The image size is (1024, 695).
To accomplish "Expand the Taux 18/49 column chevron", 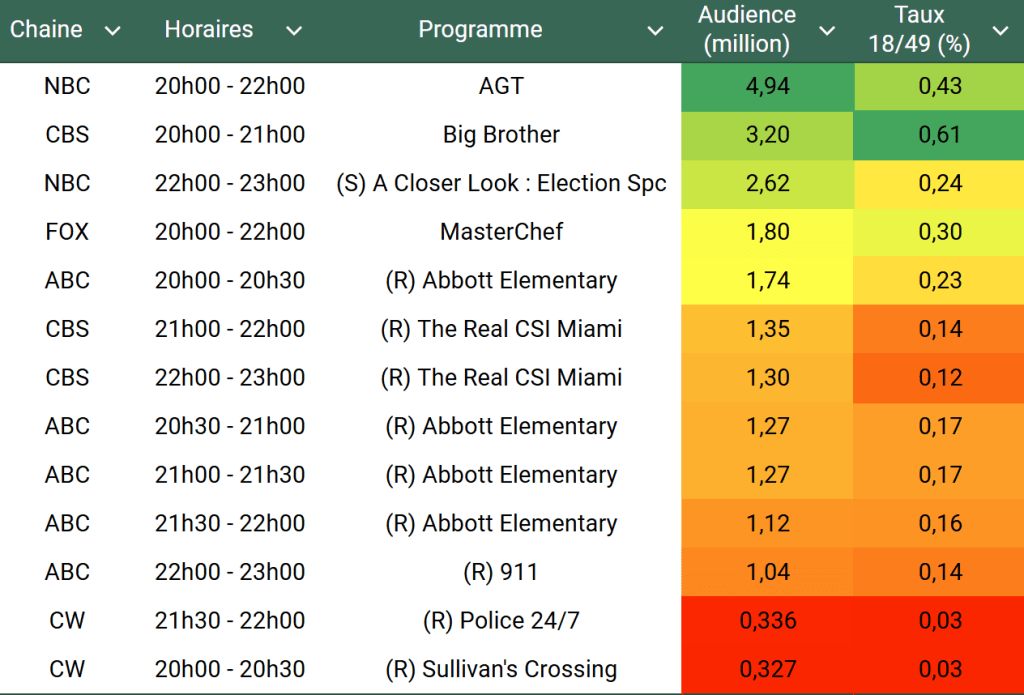I will [x=1000, y=31].
